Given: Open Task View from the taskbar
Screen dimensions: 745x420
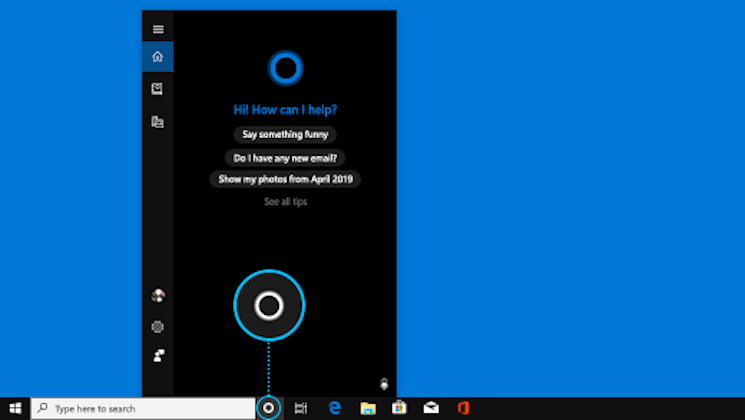Looking at the screenshot, I should [301, 408].
